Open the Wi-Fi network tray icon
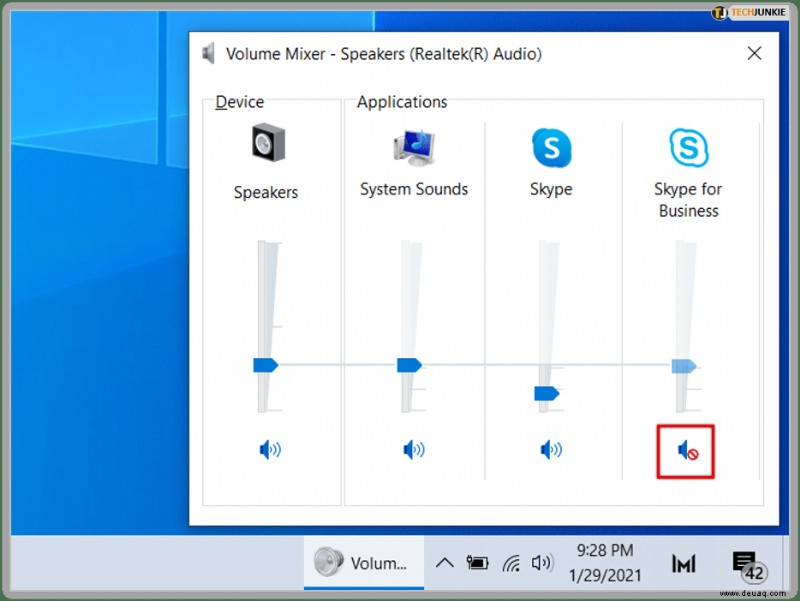This screenshot has width=800, height=601. (511, 563)
